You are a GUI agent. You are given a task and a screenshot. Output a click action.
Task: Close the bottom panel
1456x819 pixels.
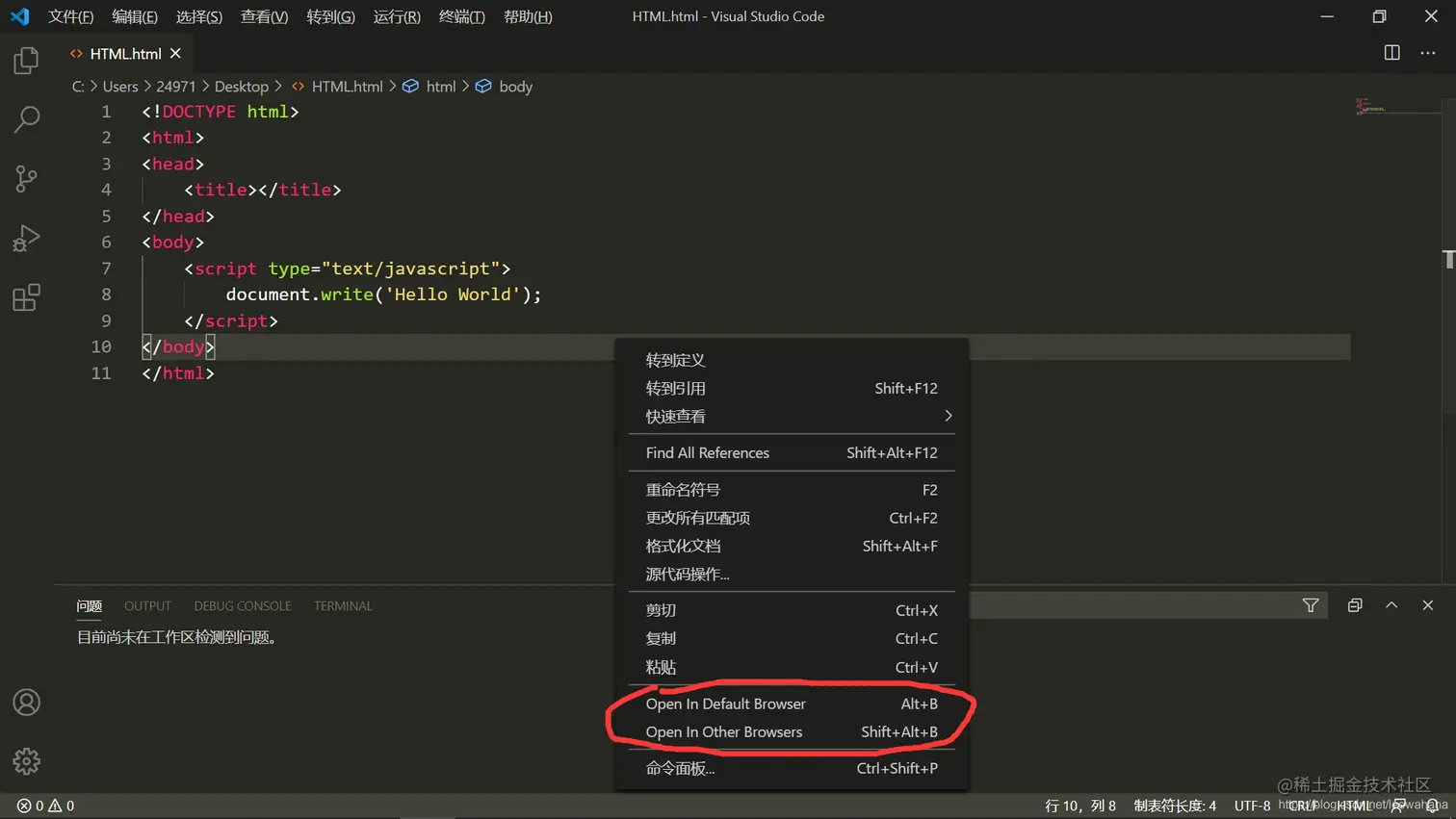pos(1428,605)
